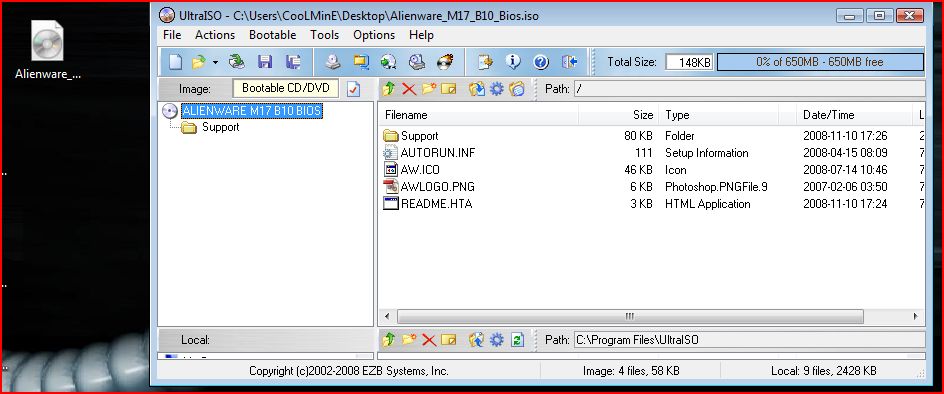Click the 0% of 650MB capacity bar
This screenshot has height=394, width=944.
click(x=820, y=62)
